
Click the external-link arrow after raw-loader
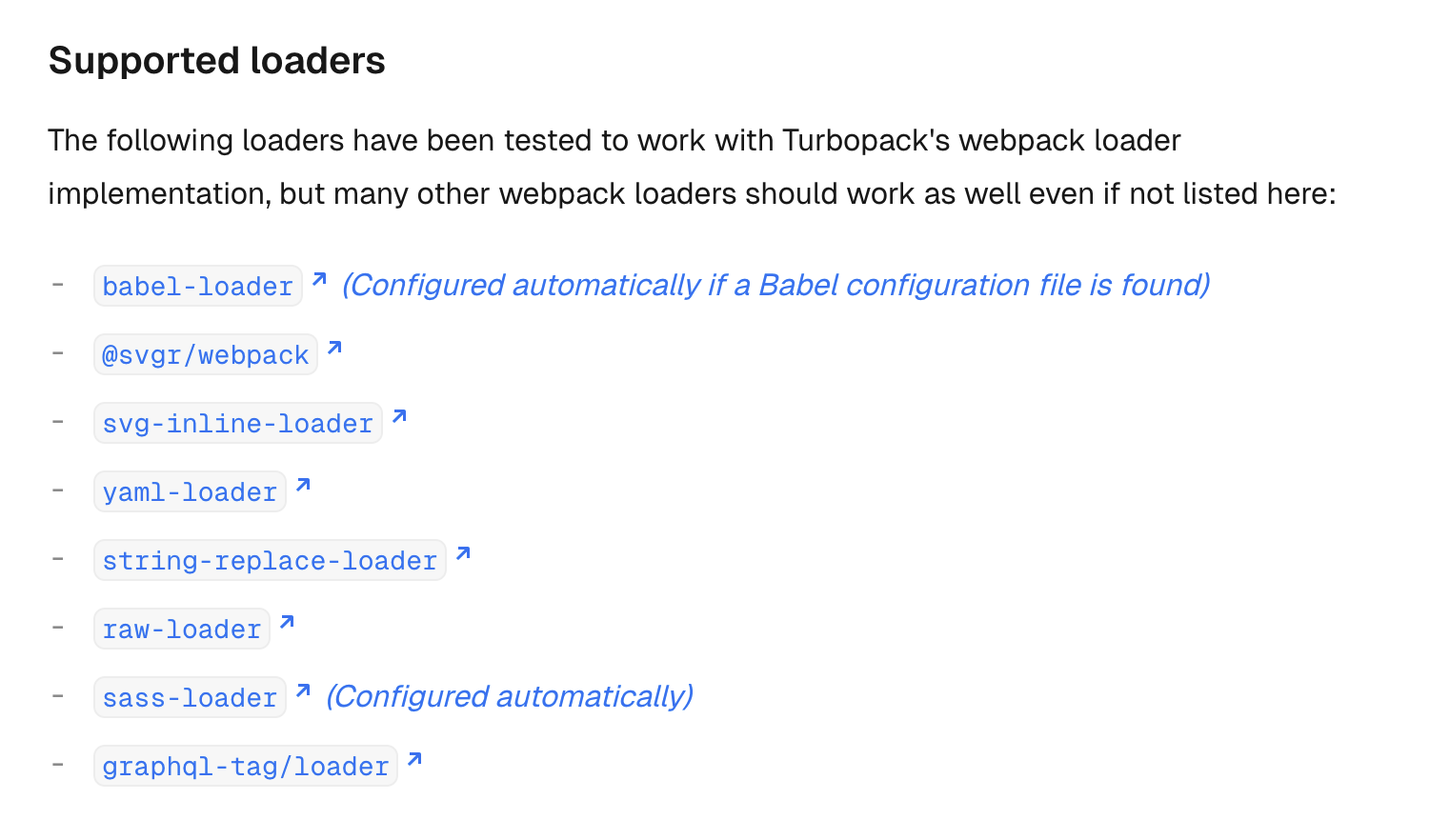point(287,622)
